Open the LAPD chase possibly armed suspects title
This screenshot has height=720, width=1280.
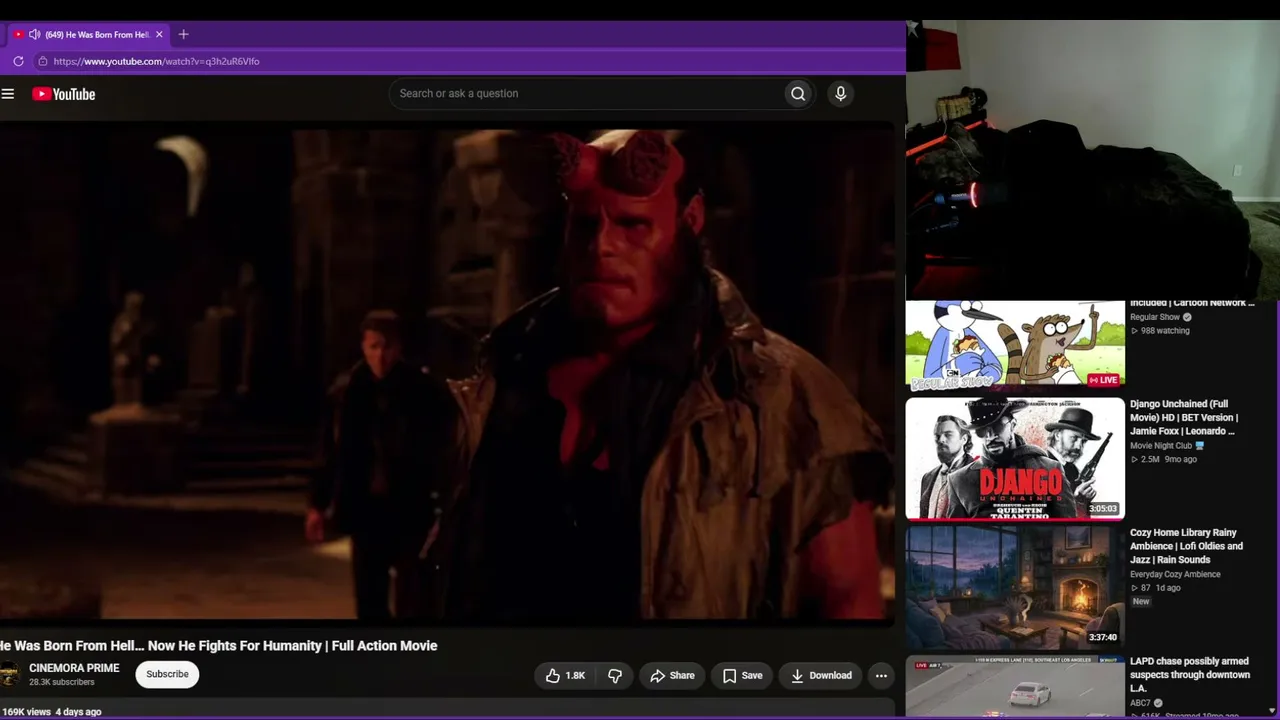coord(1190,675)
